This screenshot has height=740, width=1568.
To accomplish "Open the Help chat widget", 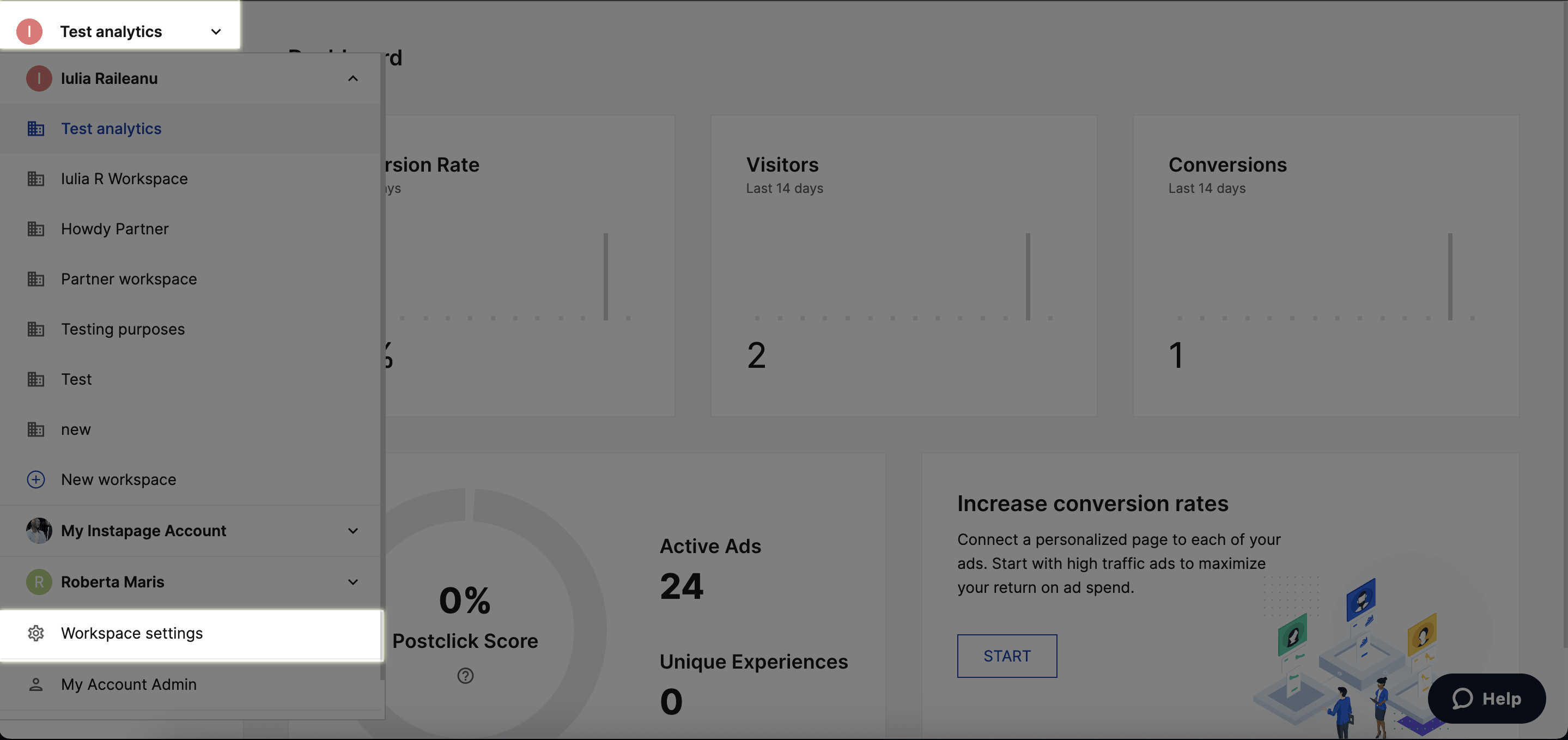I will coord(1486,698).
